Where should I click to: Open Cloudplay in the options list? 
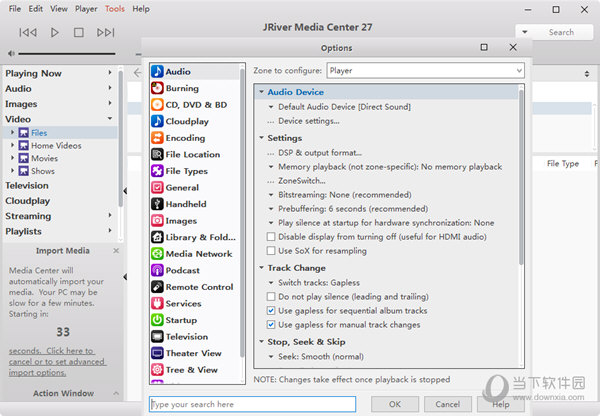tap(195, 121)
